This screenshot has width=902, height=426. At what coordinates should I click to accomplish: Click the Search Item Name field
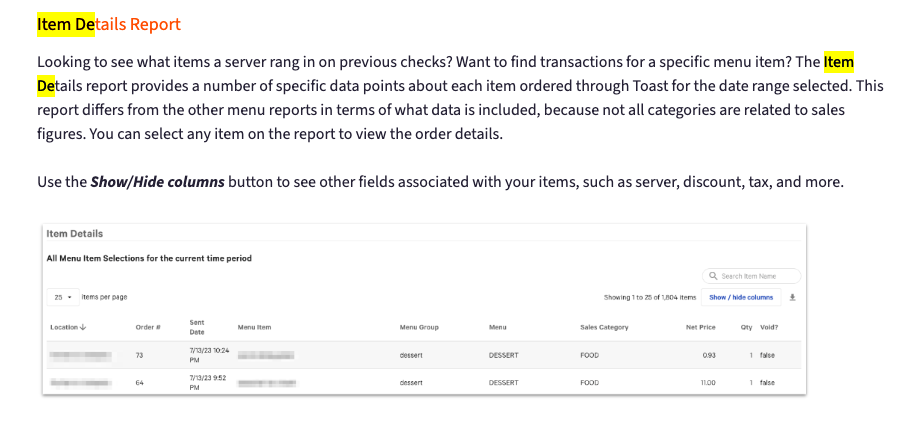(757, 276)
